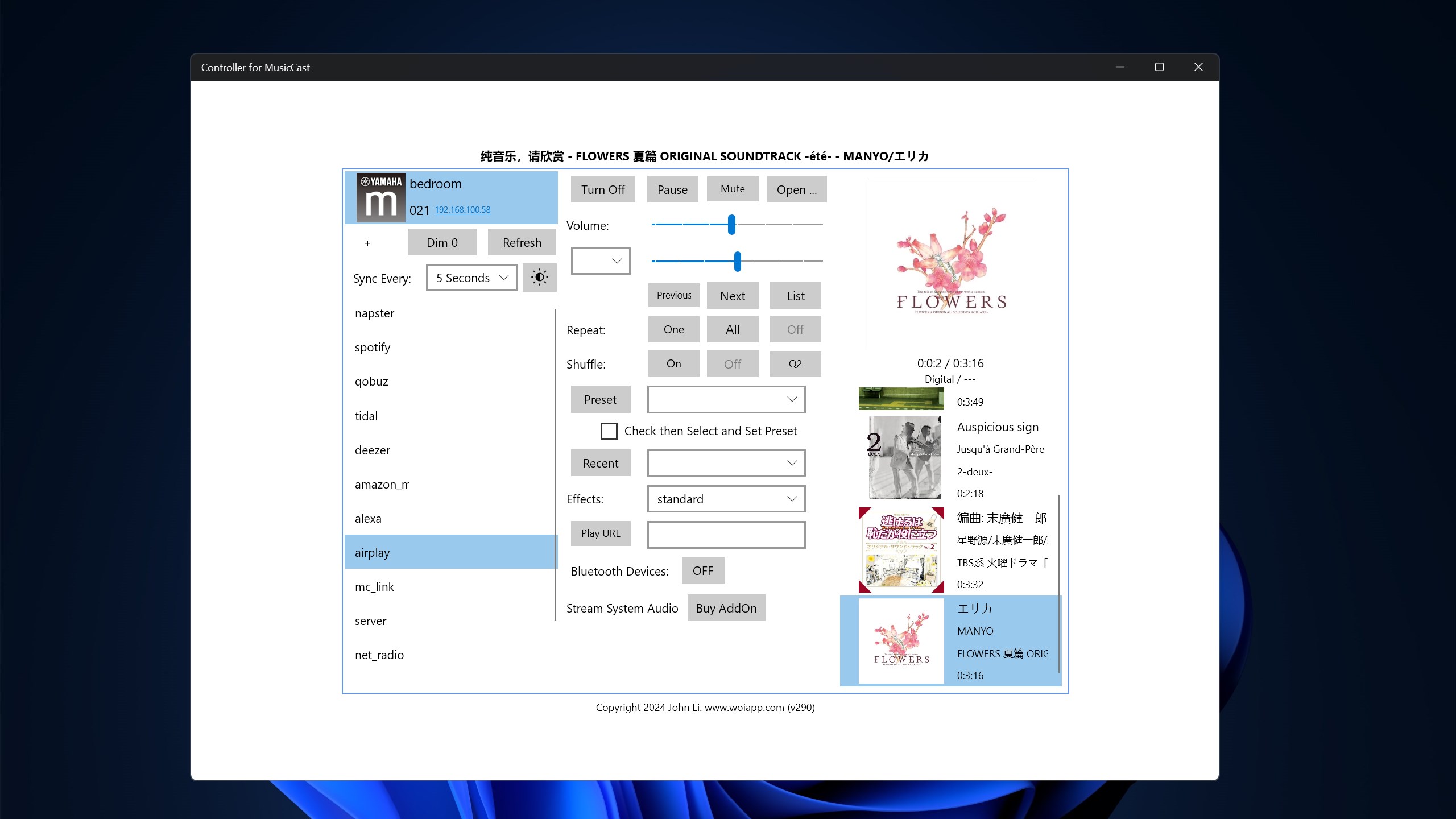Click the large FLOWERS album cover art
The image size is (1456, 819).
point(951,266)
